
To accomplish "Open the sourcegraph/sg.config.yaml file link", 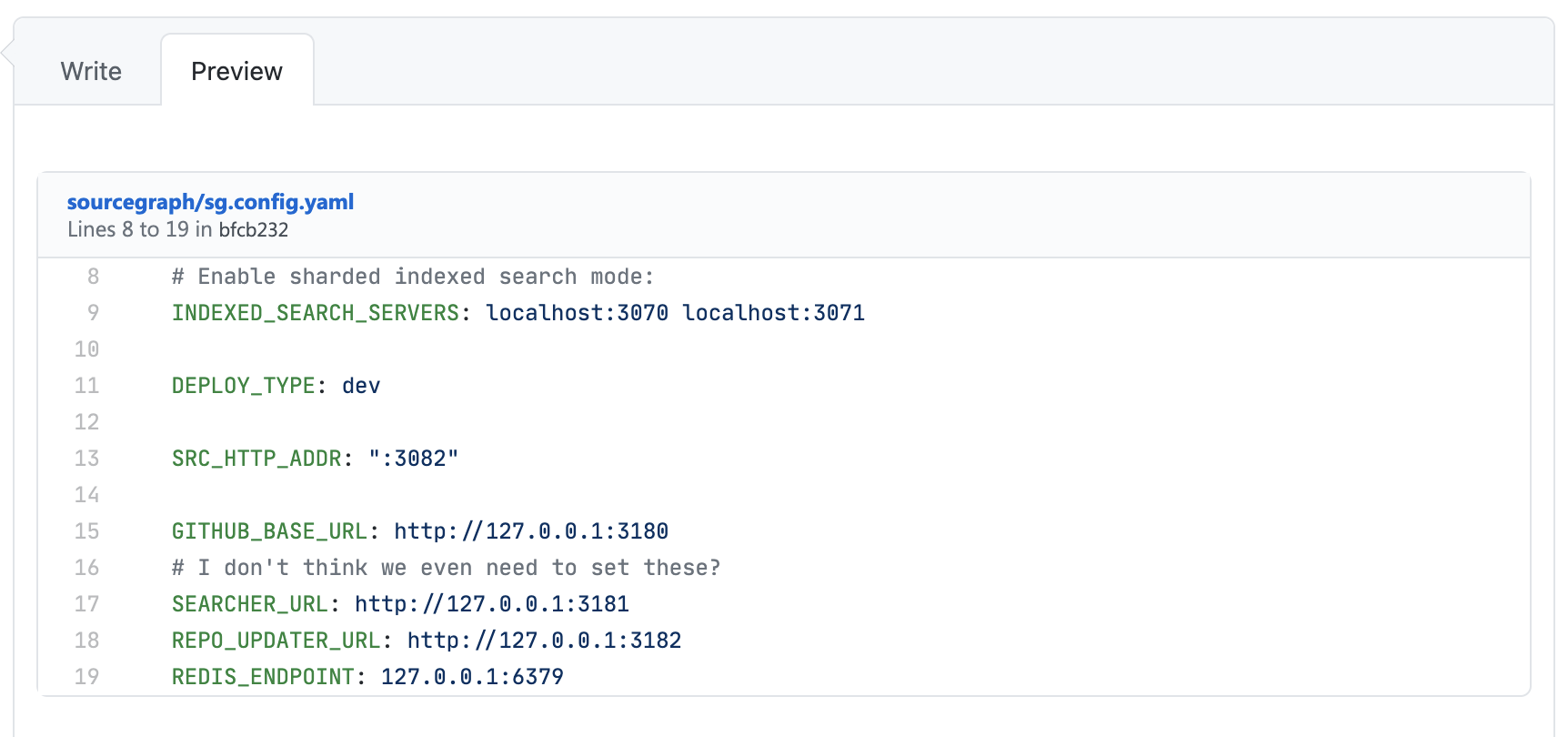I will click(x=210, y=202).
